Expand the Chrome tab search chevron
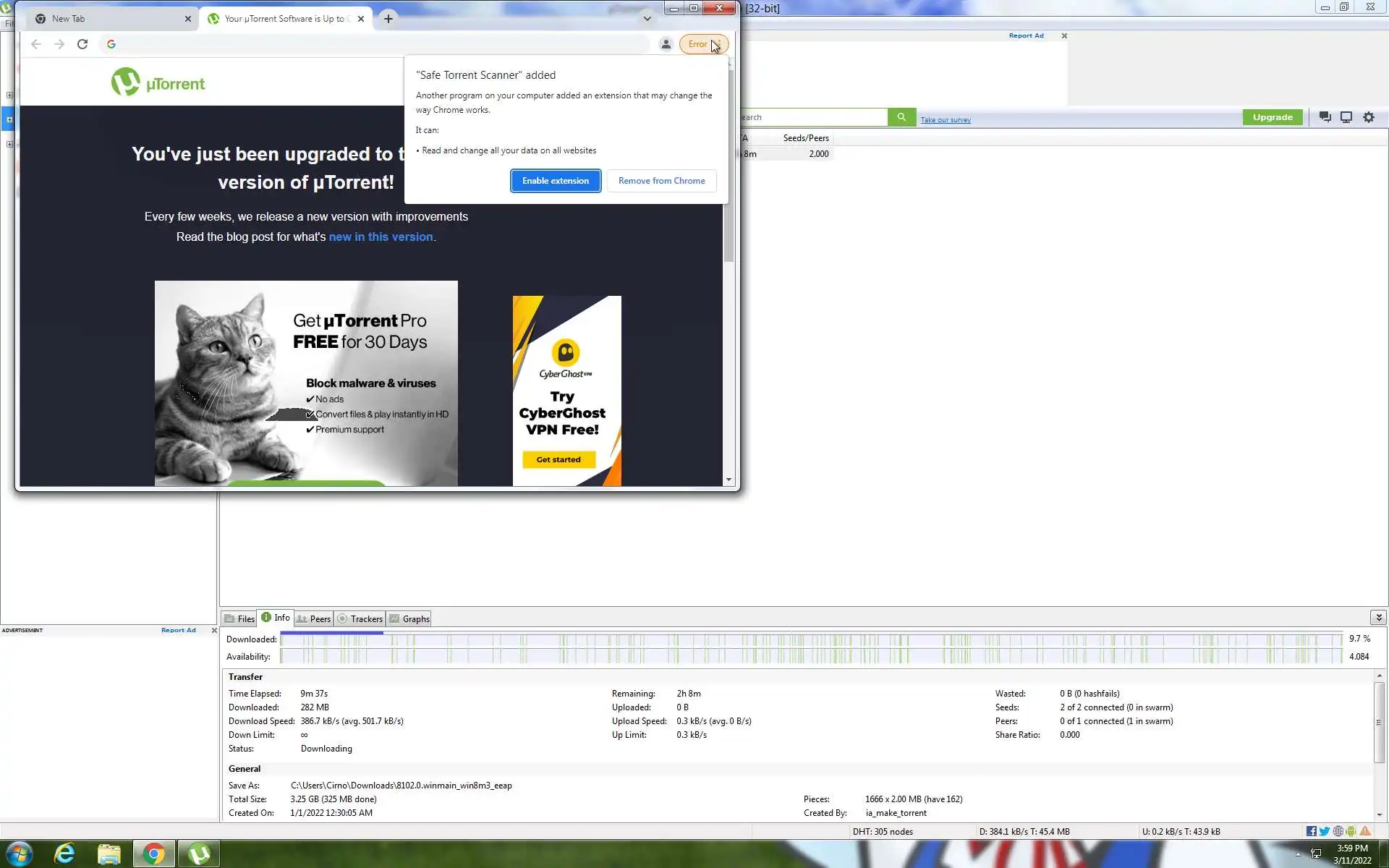The height and width of the screenshot is (868, 1389). pyautogui.click(x=647, y=19)
